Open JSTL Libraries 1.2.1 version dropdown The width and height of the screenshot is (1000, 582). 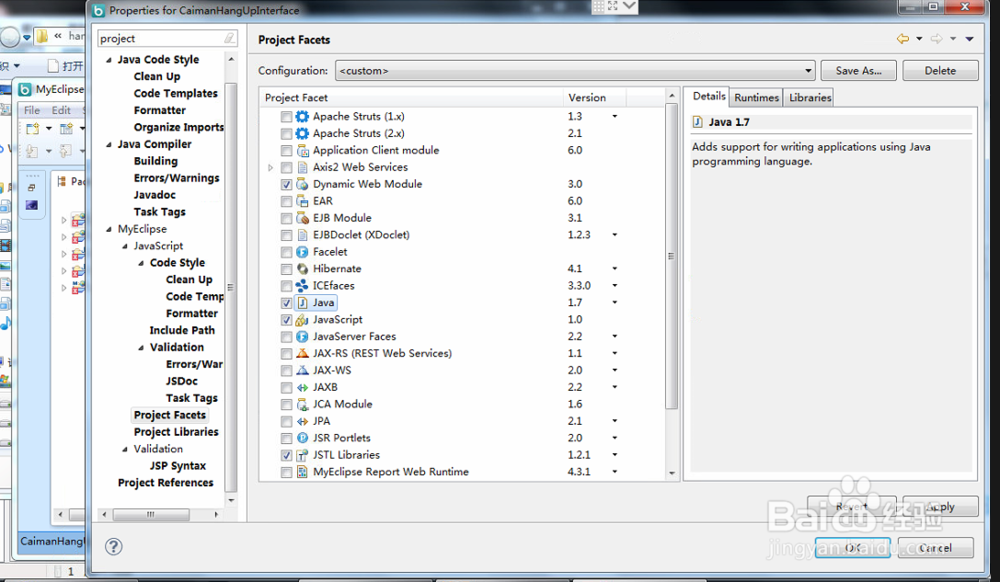pyautogui.click(x=615, y=455)
